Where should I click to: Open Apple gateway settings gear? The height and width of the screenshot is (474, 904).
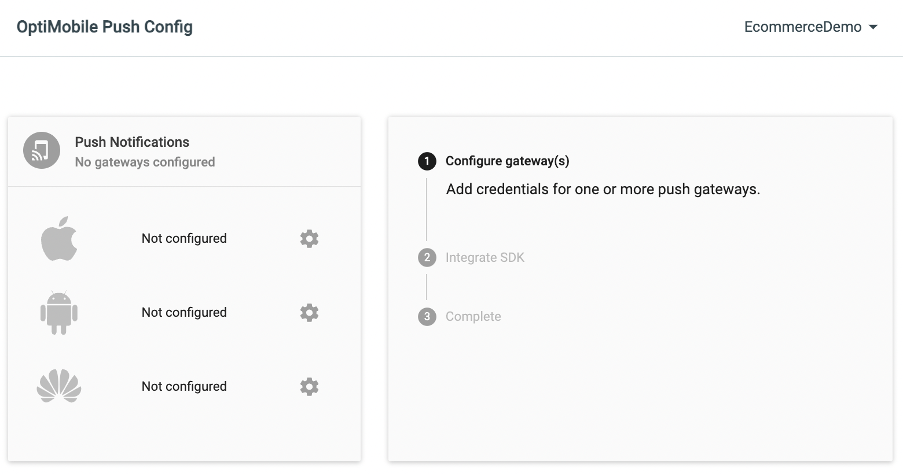[x=309, y=239]
